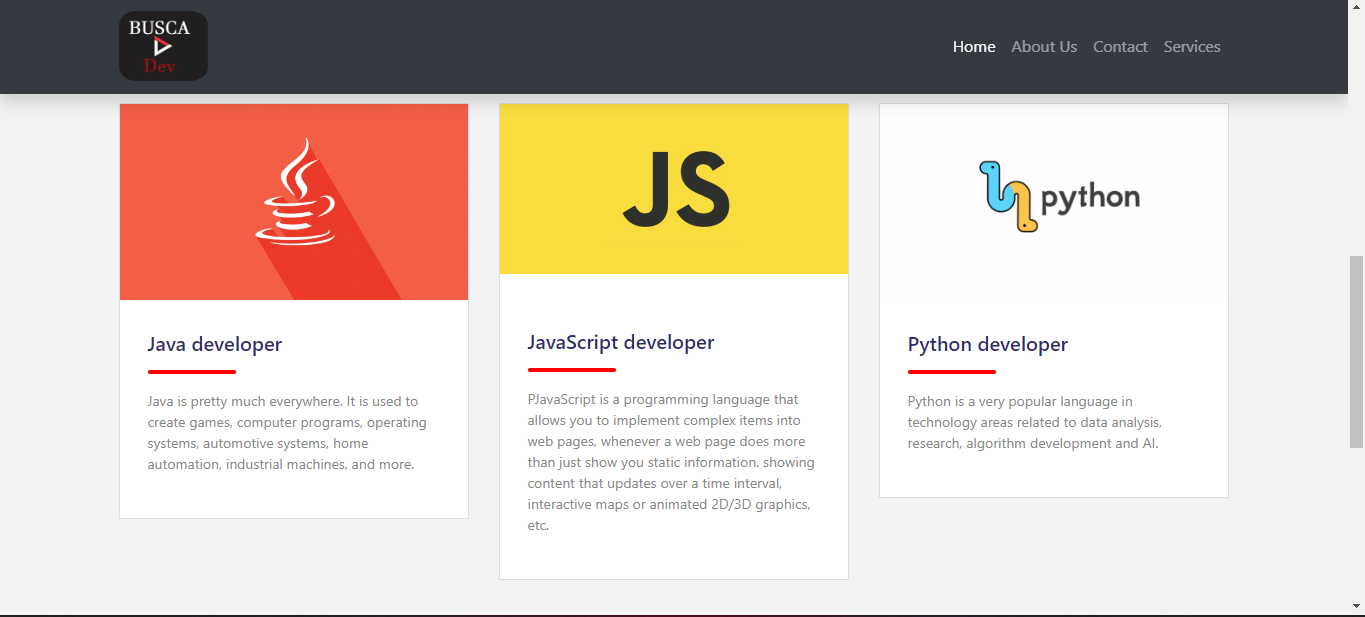
Task: Click the yellow JavaScript banner image
Action: tap(674, 189)
